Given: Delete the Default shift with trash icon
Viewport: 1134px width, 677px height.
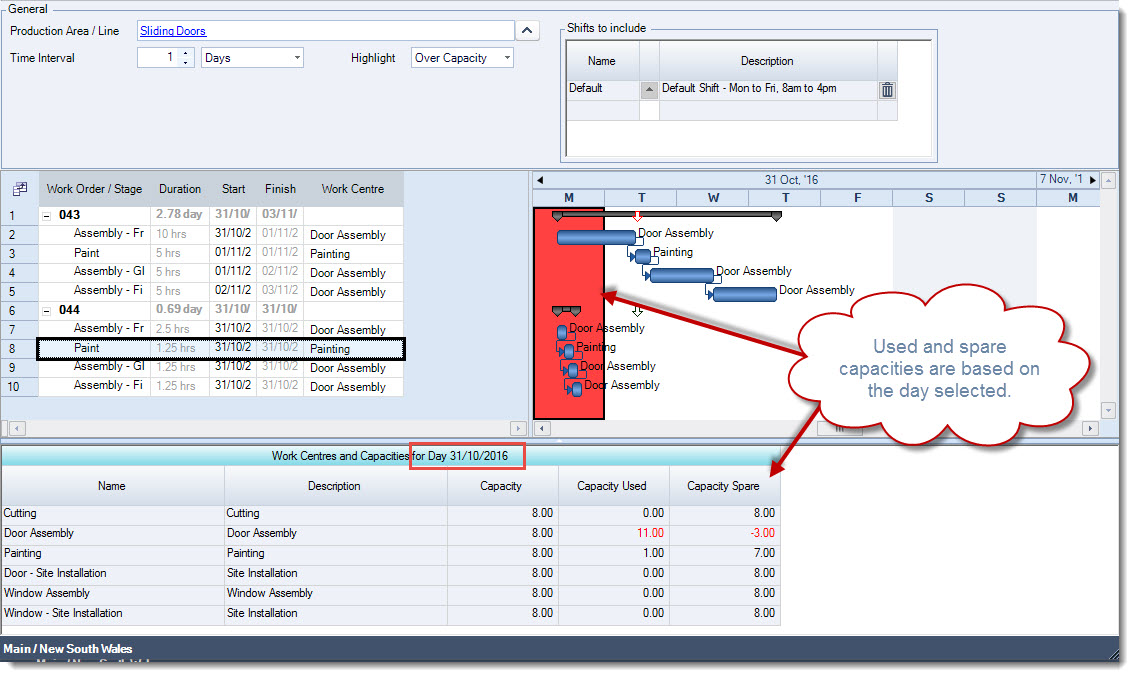Looking at the screenshot, I should pyautogui.click(x=887, y=90).
